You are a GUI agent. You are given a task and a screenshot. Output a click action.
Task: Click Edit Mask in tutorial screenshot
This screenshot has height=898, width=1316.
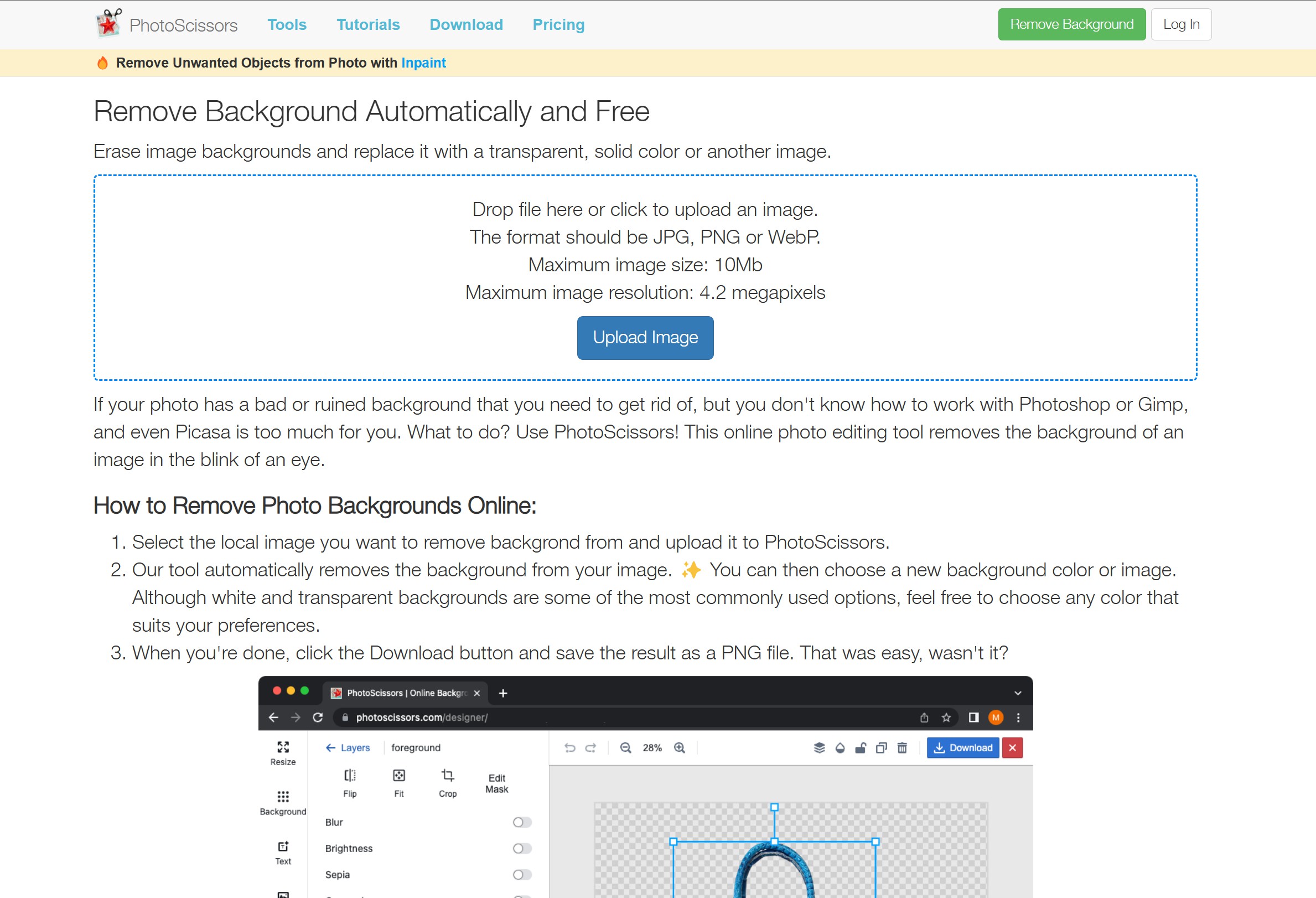point(496,783)
